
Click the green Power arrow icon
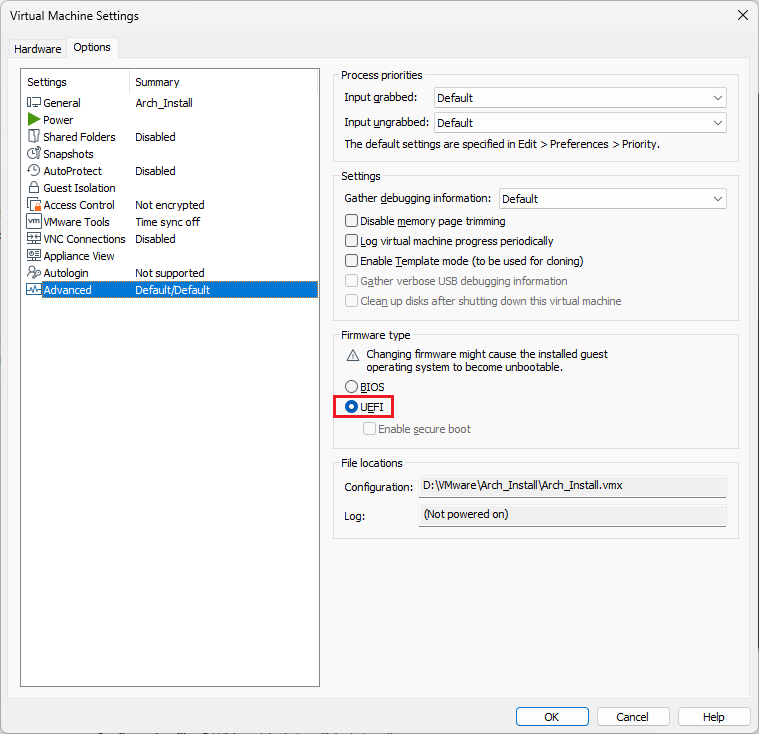click(34, 120)
